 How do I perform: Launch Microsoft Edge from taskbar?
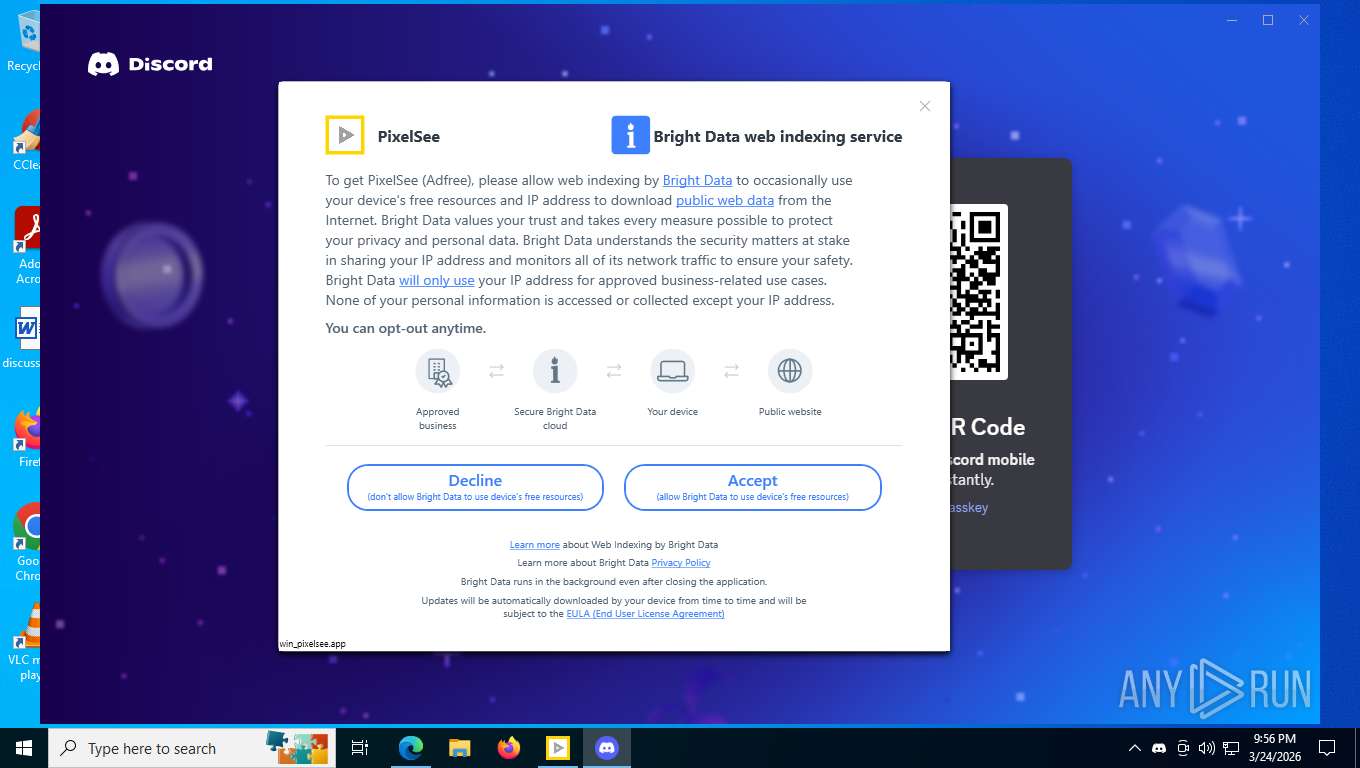410,748
